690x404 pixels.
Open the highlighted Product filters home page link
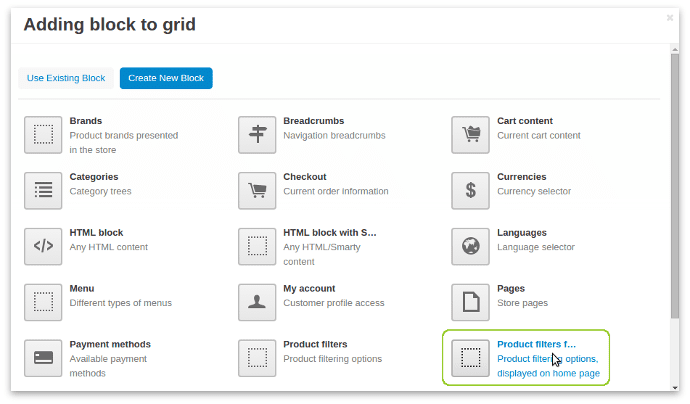pos(536,344)
